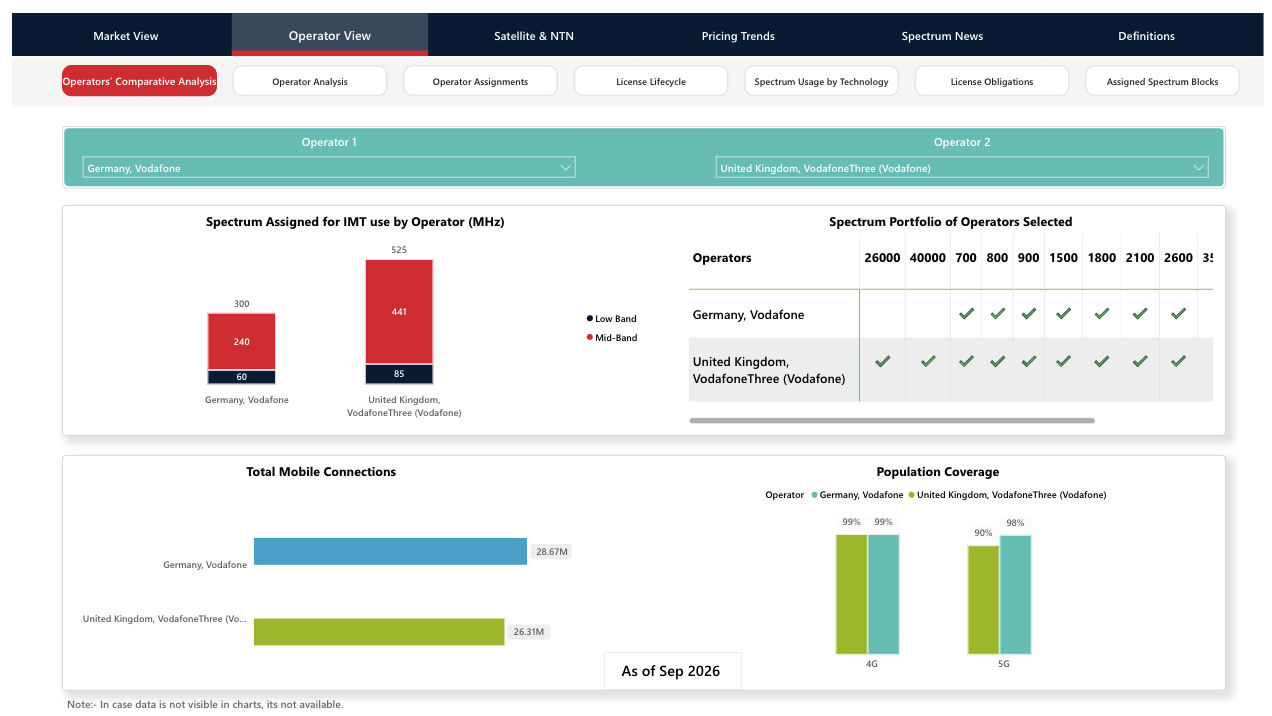Click the 98% 5G population coverage bar
The height and width of the screenshot is (716, 1272).
pos(1015,595)
